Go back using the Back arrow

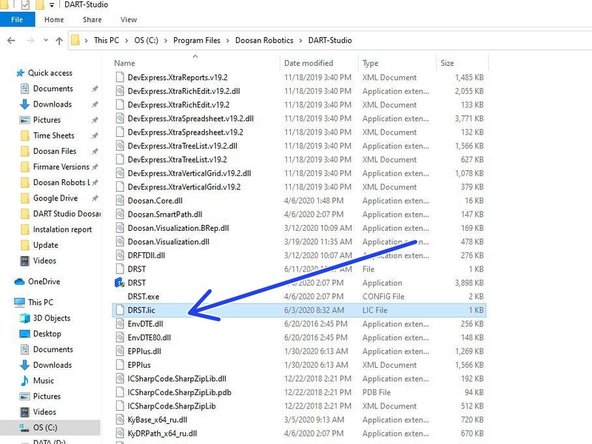click(11, 40)
